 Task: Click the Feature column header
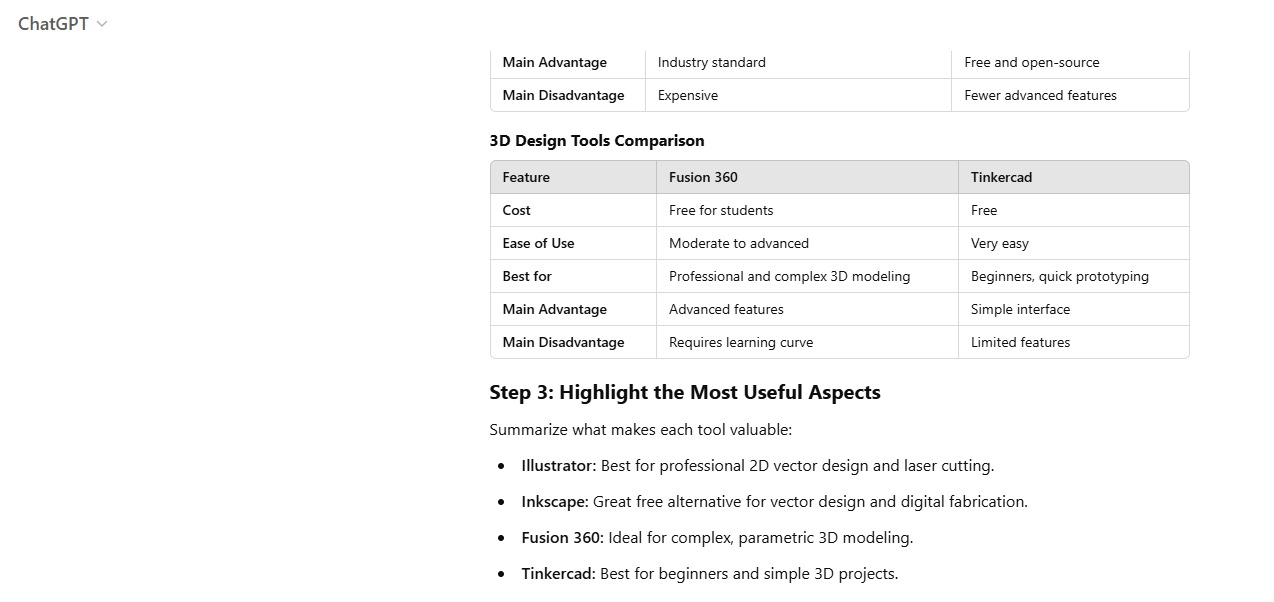coord(526,177)
